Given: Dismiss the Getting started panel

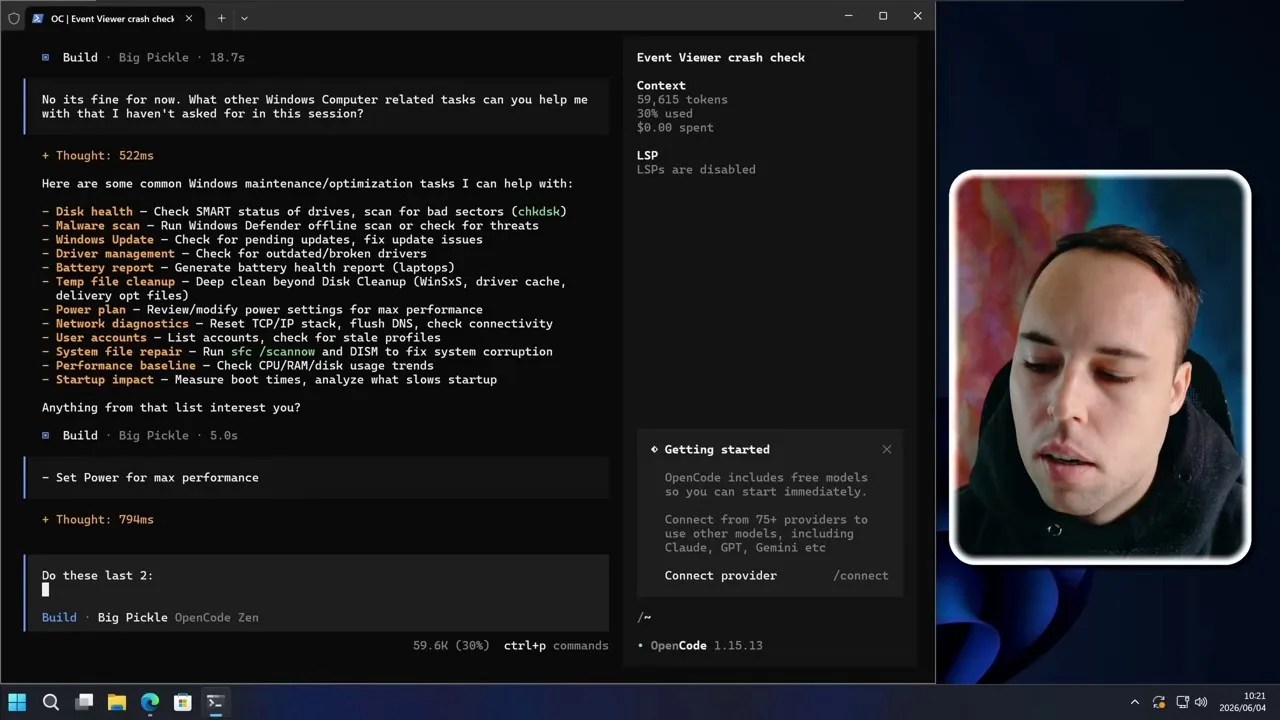Looking at the screenshot, I should click(886, 449).
